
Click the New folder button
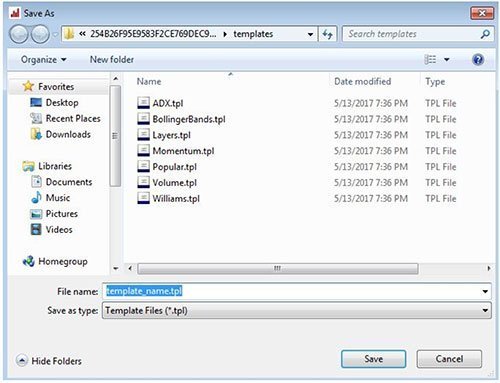click(112, 60)
